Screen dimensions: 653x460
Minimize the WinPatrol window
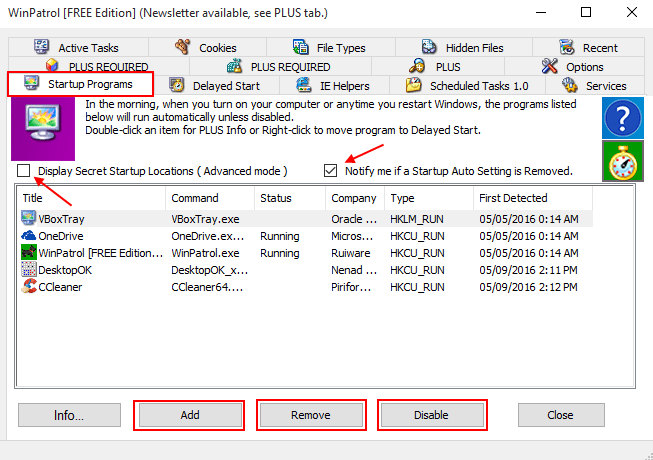click(x=541, y=12)
